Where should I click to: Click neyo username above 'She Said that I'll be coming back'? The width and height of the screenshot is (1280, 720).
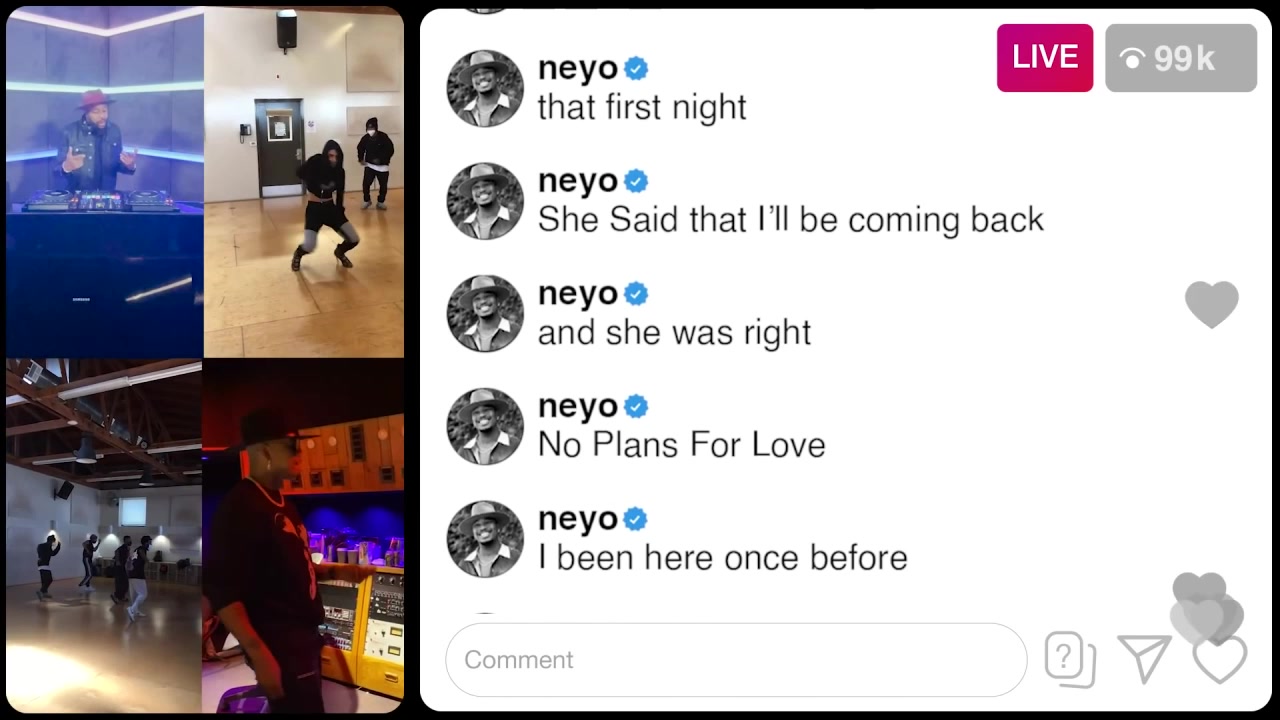pos(578,182)
